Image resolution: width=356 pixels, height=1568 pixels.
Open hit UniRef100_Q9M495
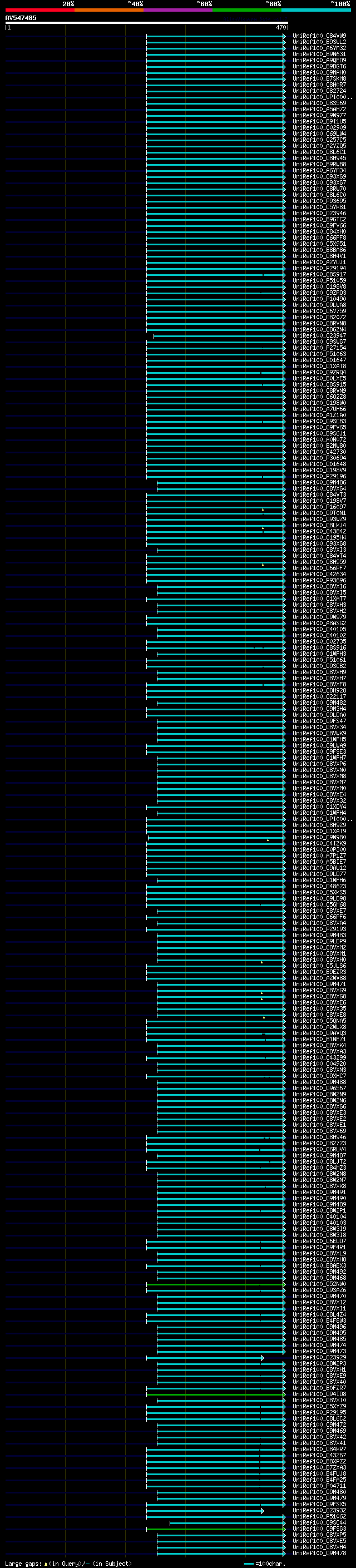319,1332
